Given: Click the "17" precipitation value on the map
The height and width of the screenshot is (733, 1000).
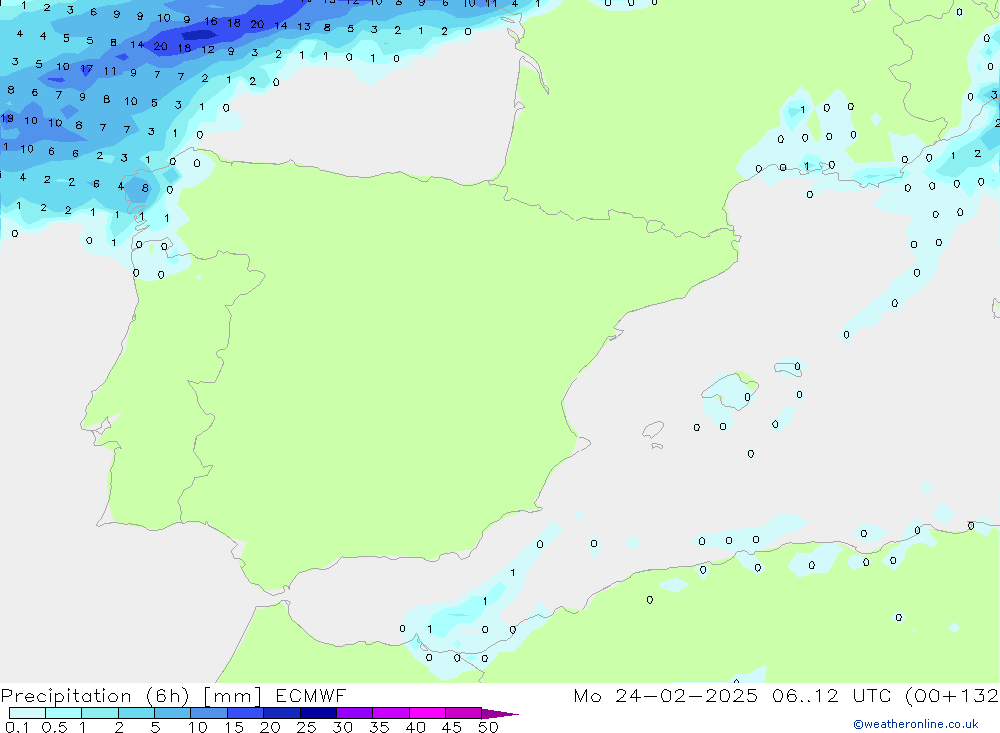Looking at the screenshot, I should coord(86,68).
